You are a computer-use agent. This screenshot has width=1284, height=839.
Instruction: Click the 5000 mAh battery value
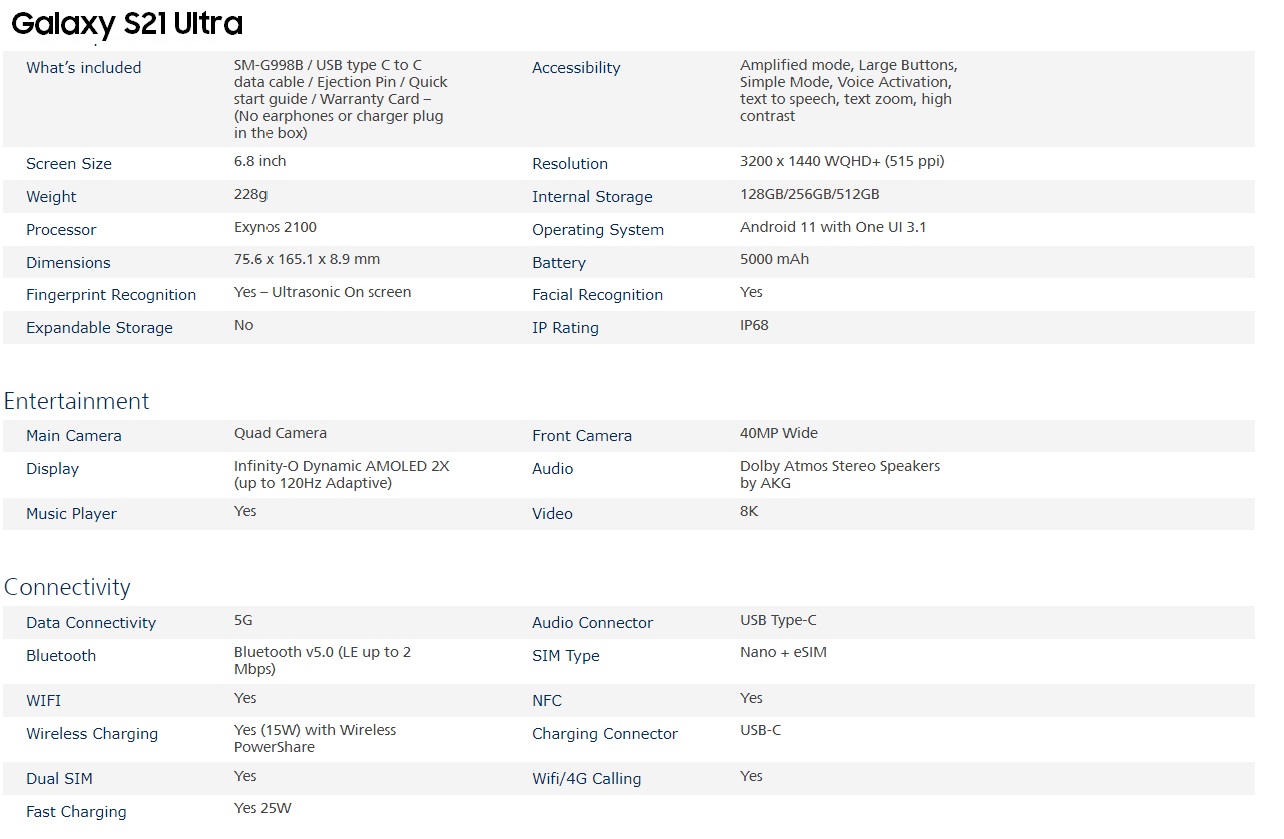(774, 259)
